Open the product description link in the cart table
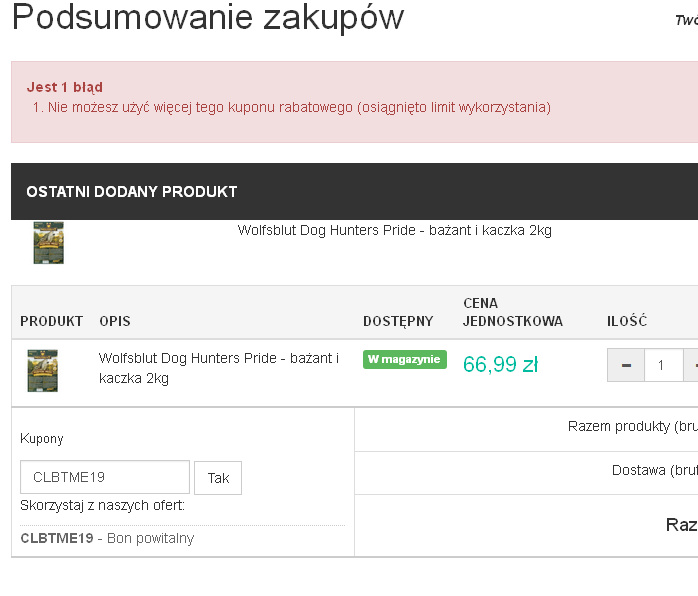 [x=219, y=368]
